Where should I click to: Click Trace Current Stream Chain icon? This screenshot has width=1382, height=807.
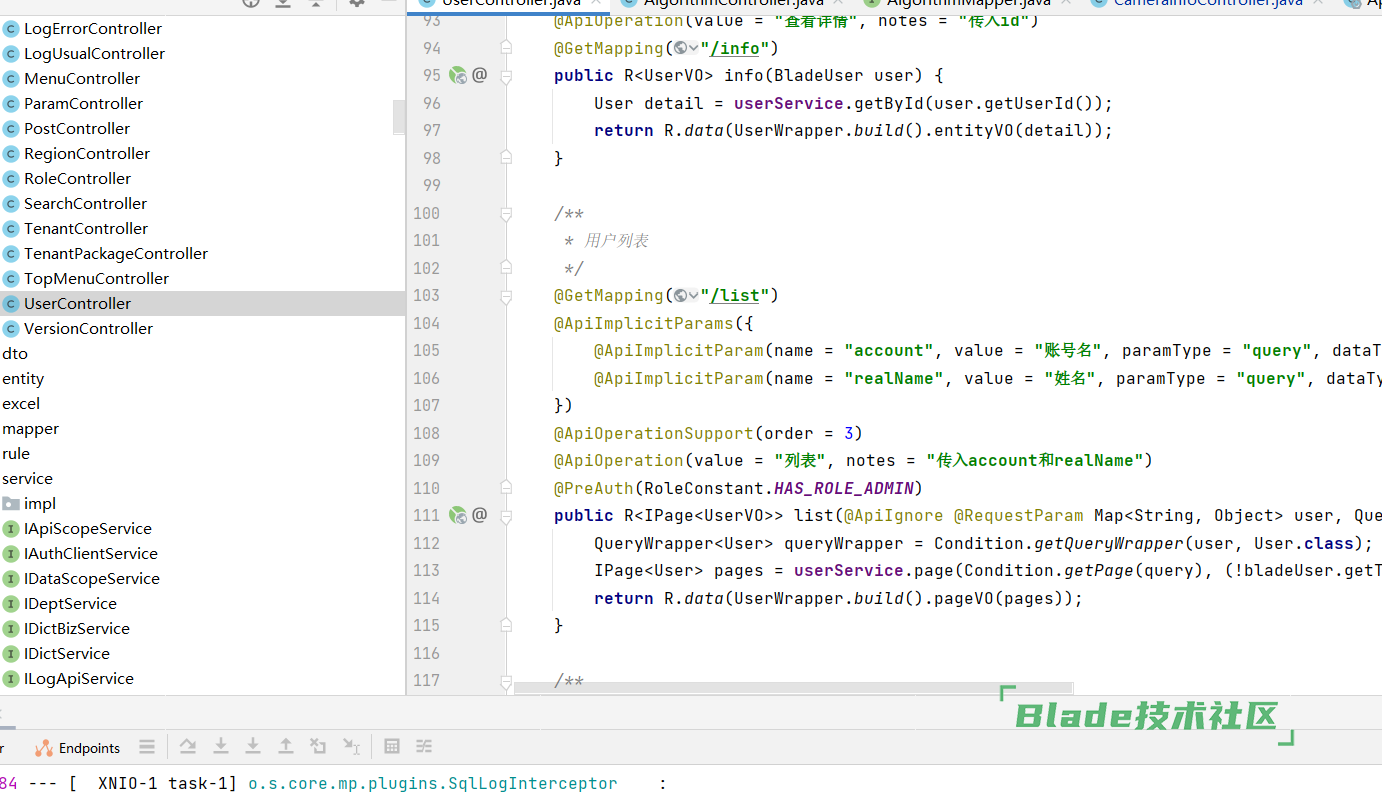tap(424, 746)
